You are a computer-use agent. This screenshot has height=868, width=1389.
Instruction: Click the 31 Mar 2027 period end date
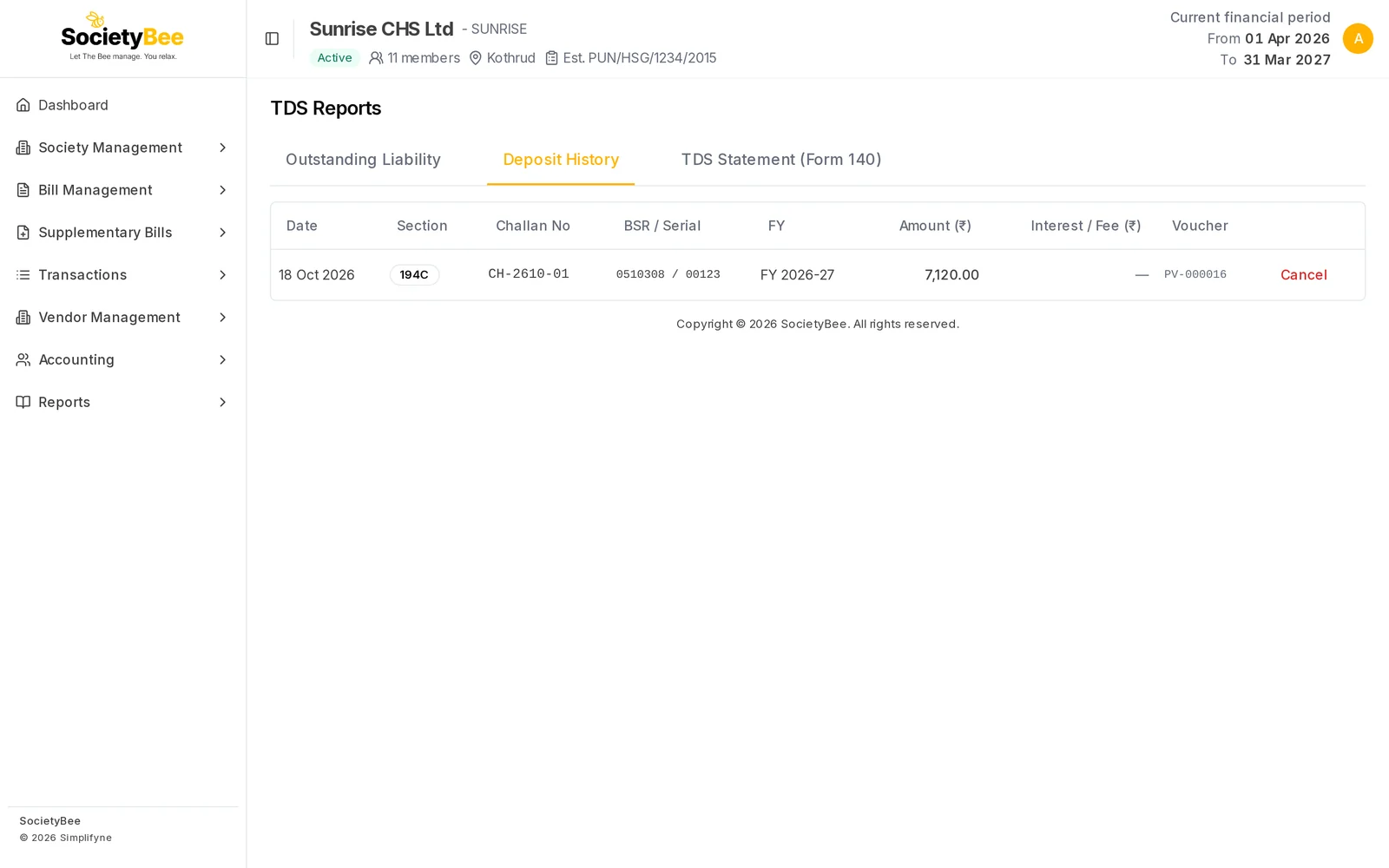pyautogui.click(x=1287, y=60)
